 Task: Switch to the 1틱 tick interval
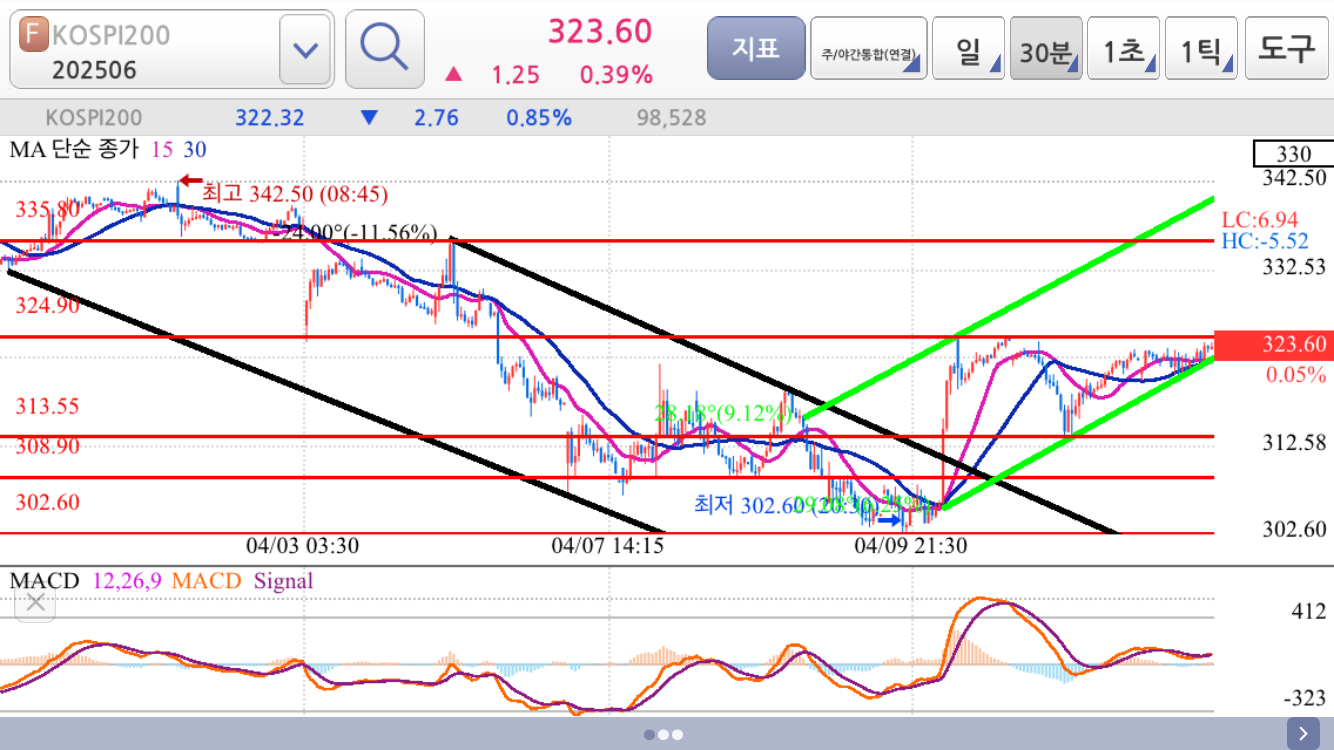coord(1201,49)
